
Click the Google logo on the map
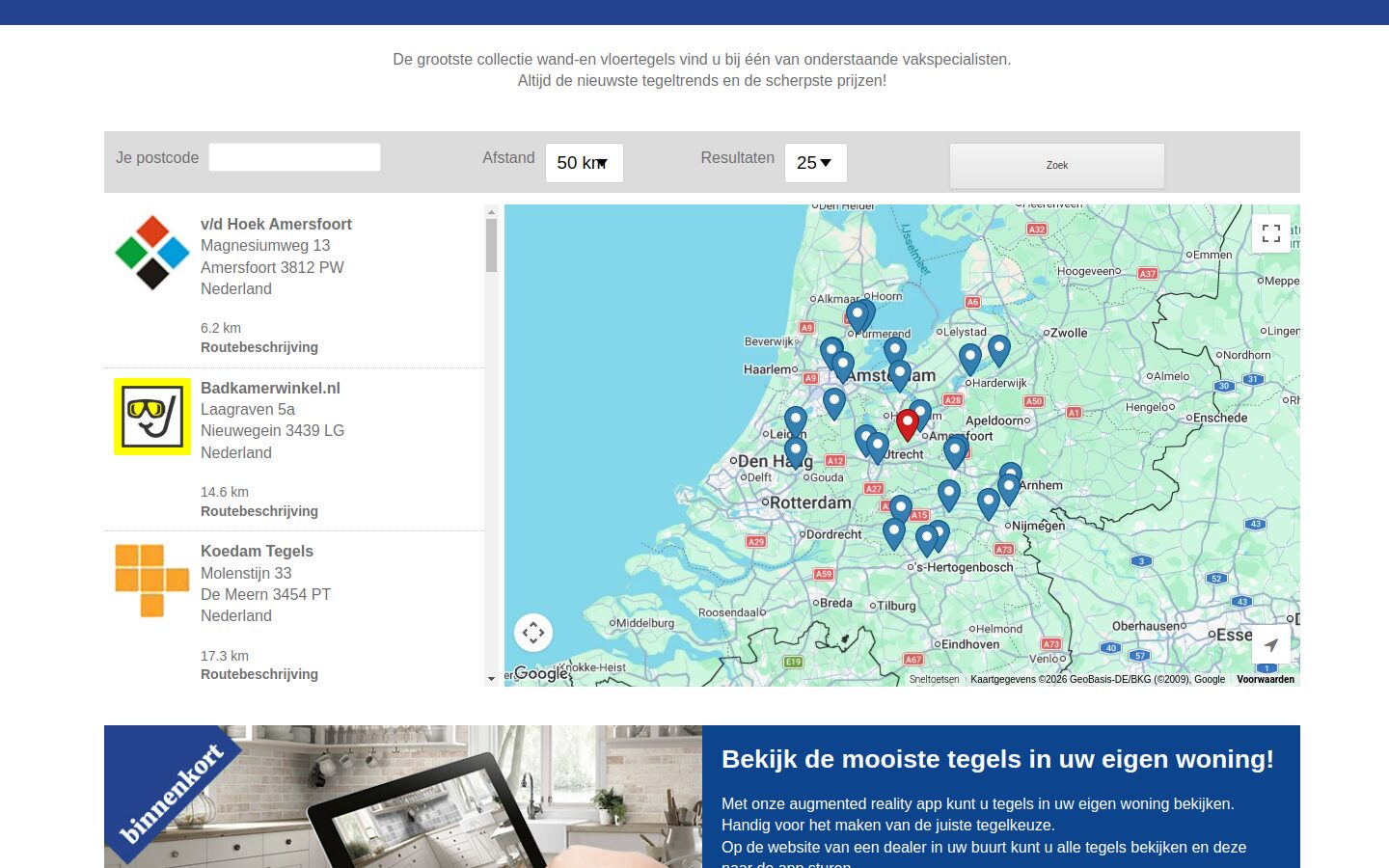pyautogui.click(x=540, y=673)
